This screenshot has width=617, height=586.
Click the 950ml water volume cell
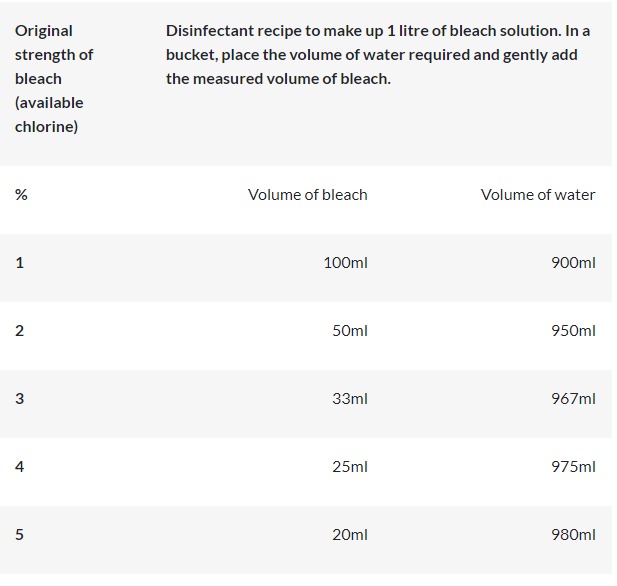[x=573, y=331]
